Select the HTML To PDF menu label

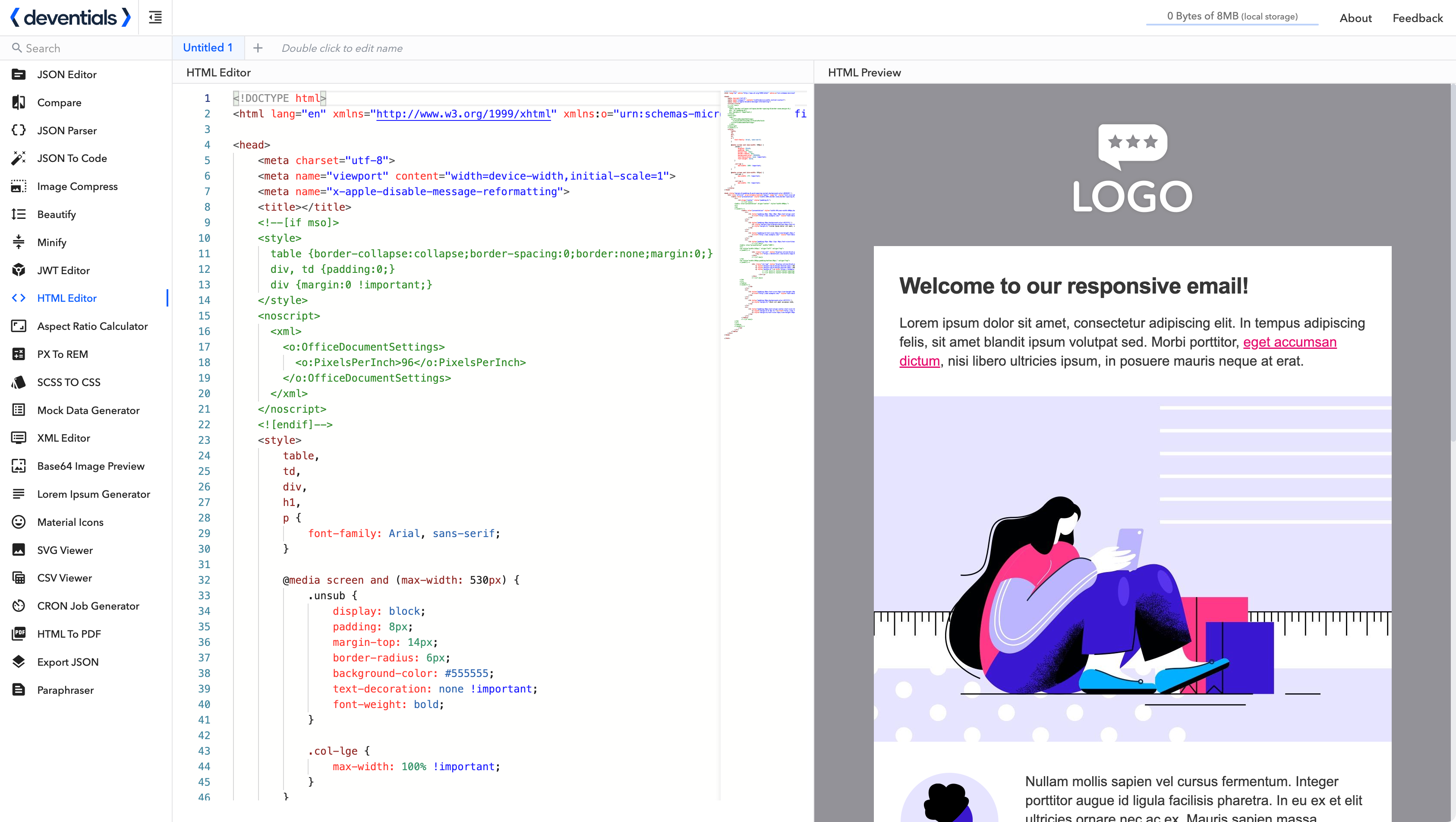point(69,634)
